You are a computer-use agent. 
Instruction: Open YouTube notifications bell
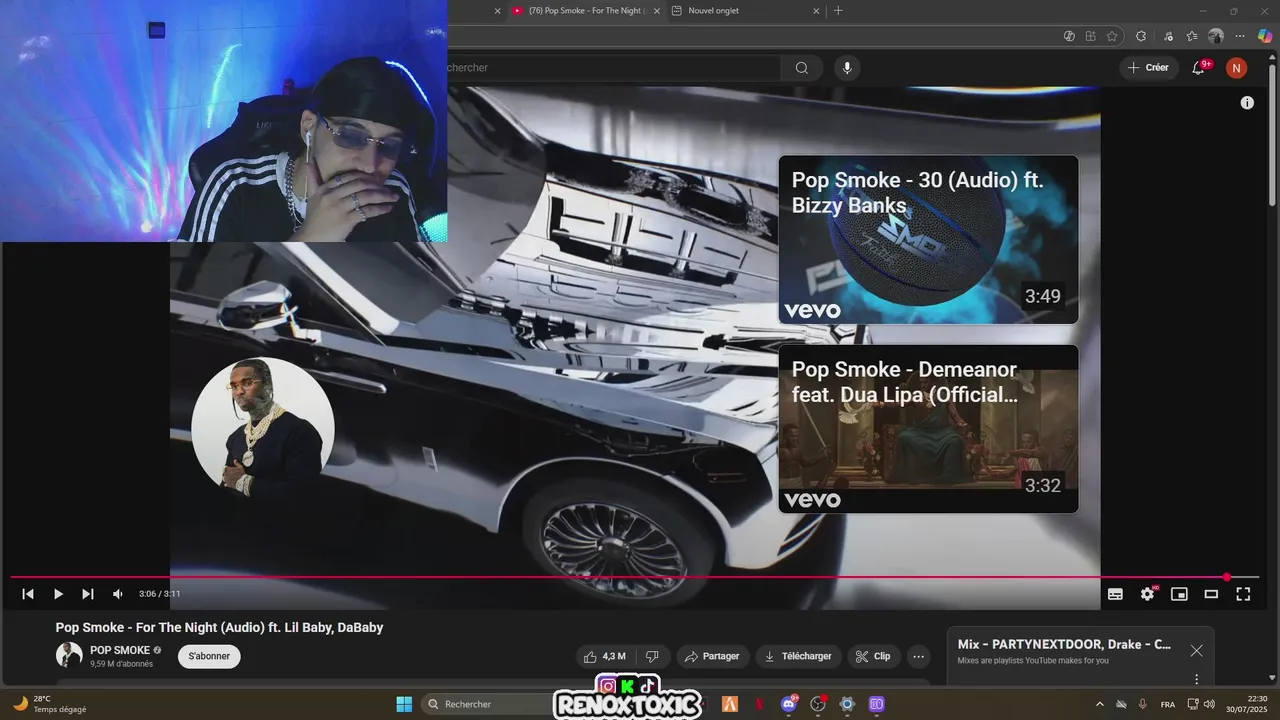1199,67
